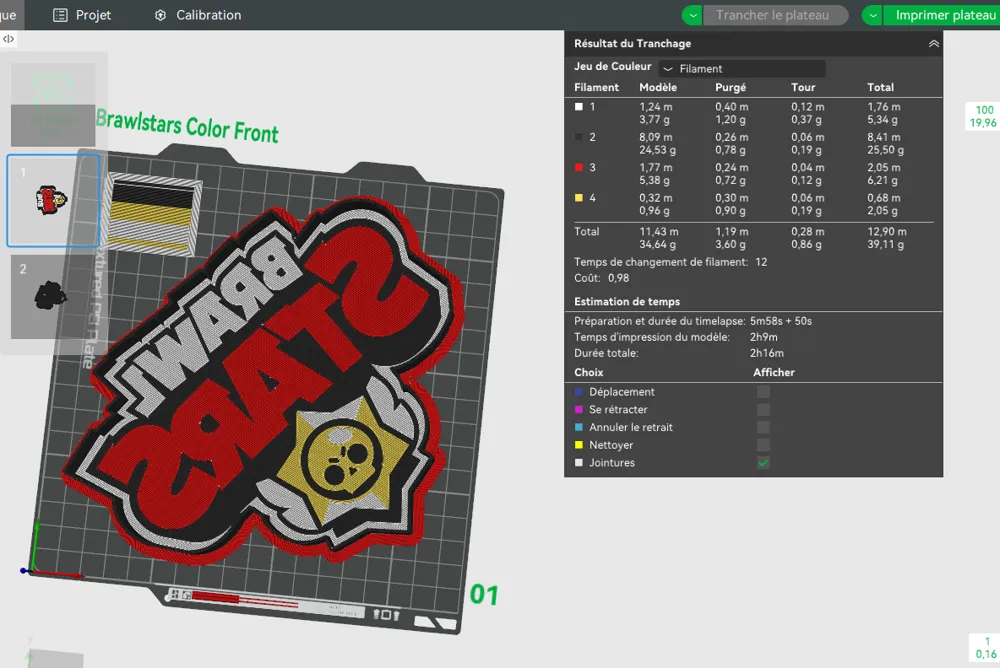
Task: Click the Coût 0,98 value
Action: click(x=618, y=278)
